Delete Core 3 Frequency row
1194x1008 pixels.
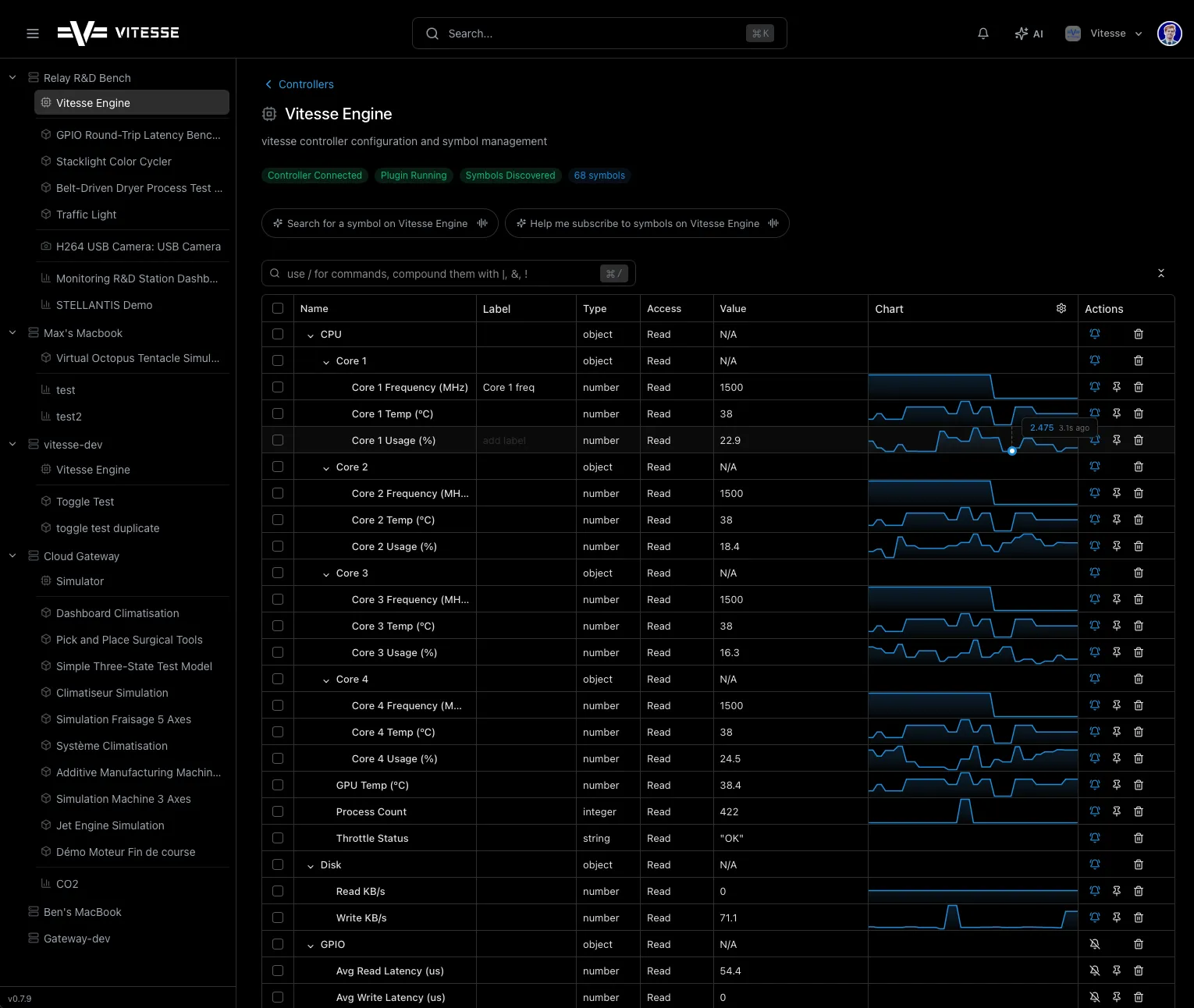[x=1139, y=599]
